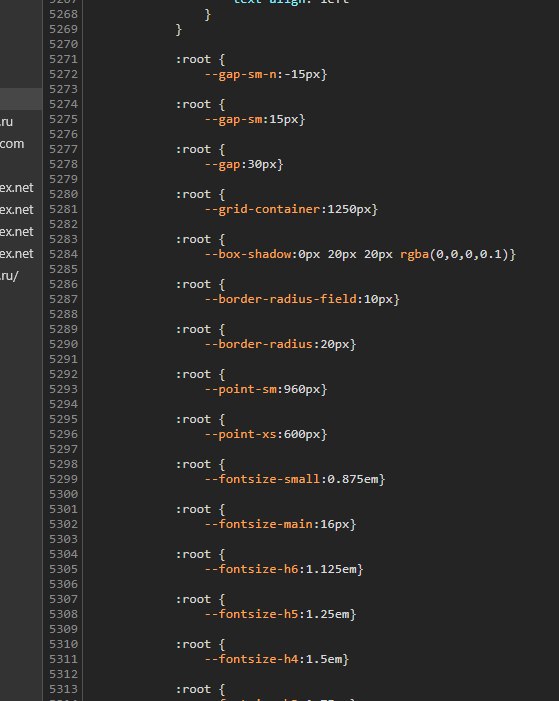Viewport: 559px width, 701px height.
Task: Click line number 5300 in gutter
Action: click(x=64, y=494)
